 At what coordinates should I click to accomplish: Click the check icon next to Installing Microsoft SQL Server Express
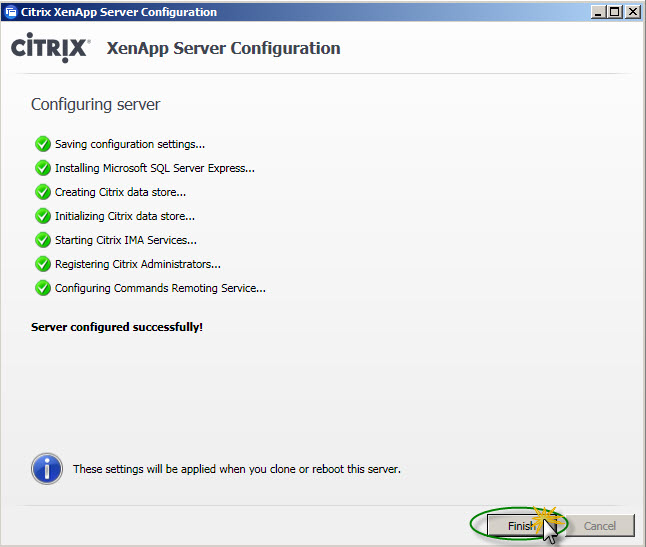click(x=43, y=168)
